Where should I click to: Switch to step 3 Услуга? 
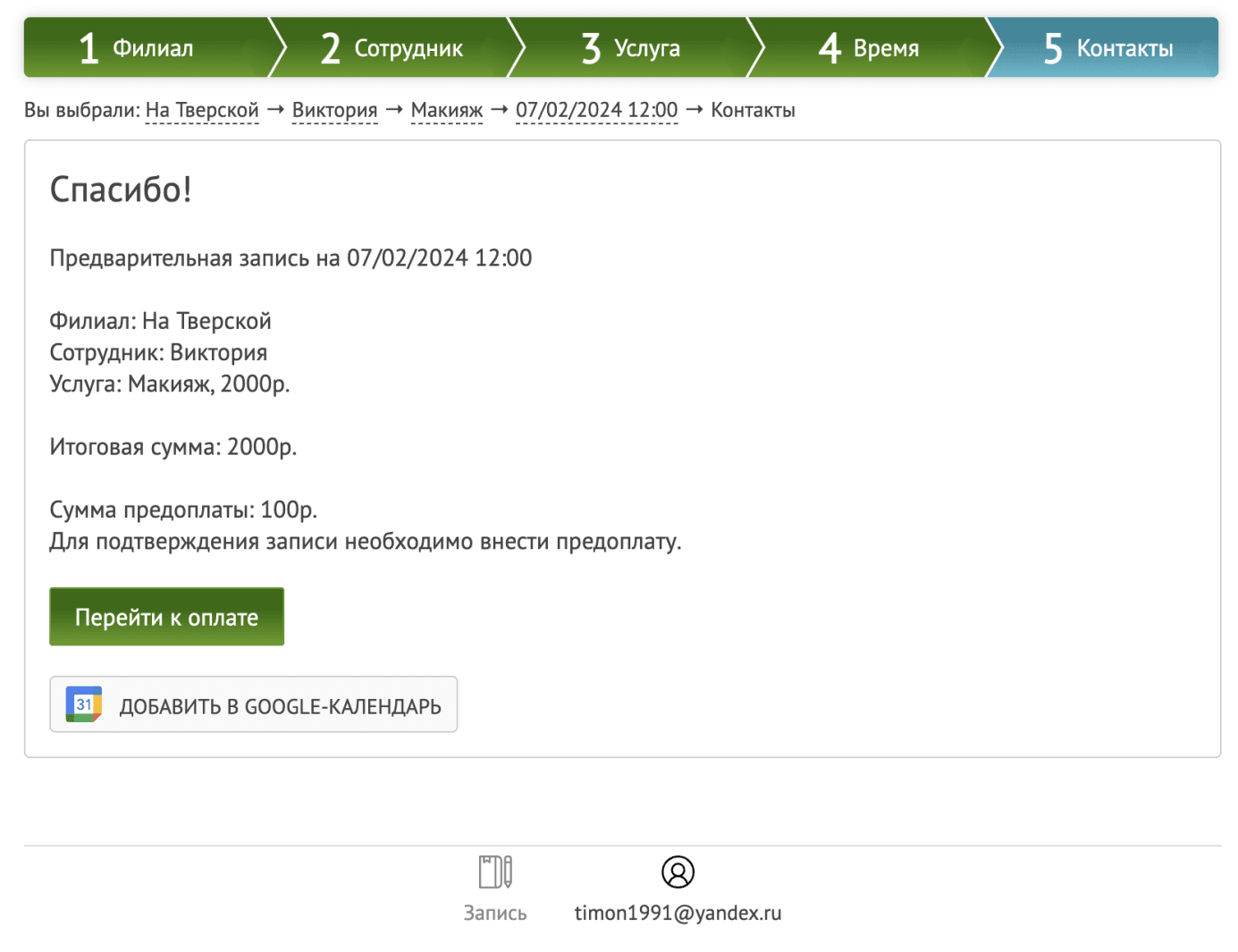(630, 47)
